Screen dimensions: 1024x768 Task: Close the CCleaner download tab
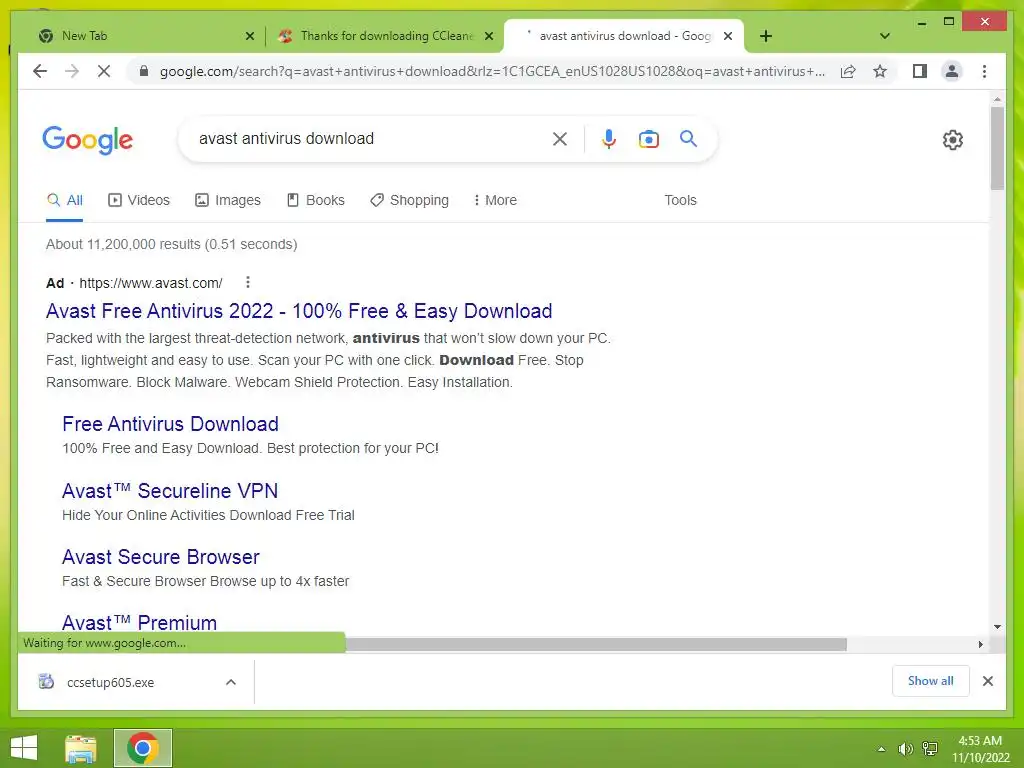point(488,36)
